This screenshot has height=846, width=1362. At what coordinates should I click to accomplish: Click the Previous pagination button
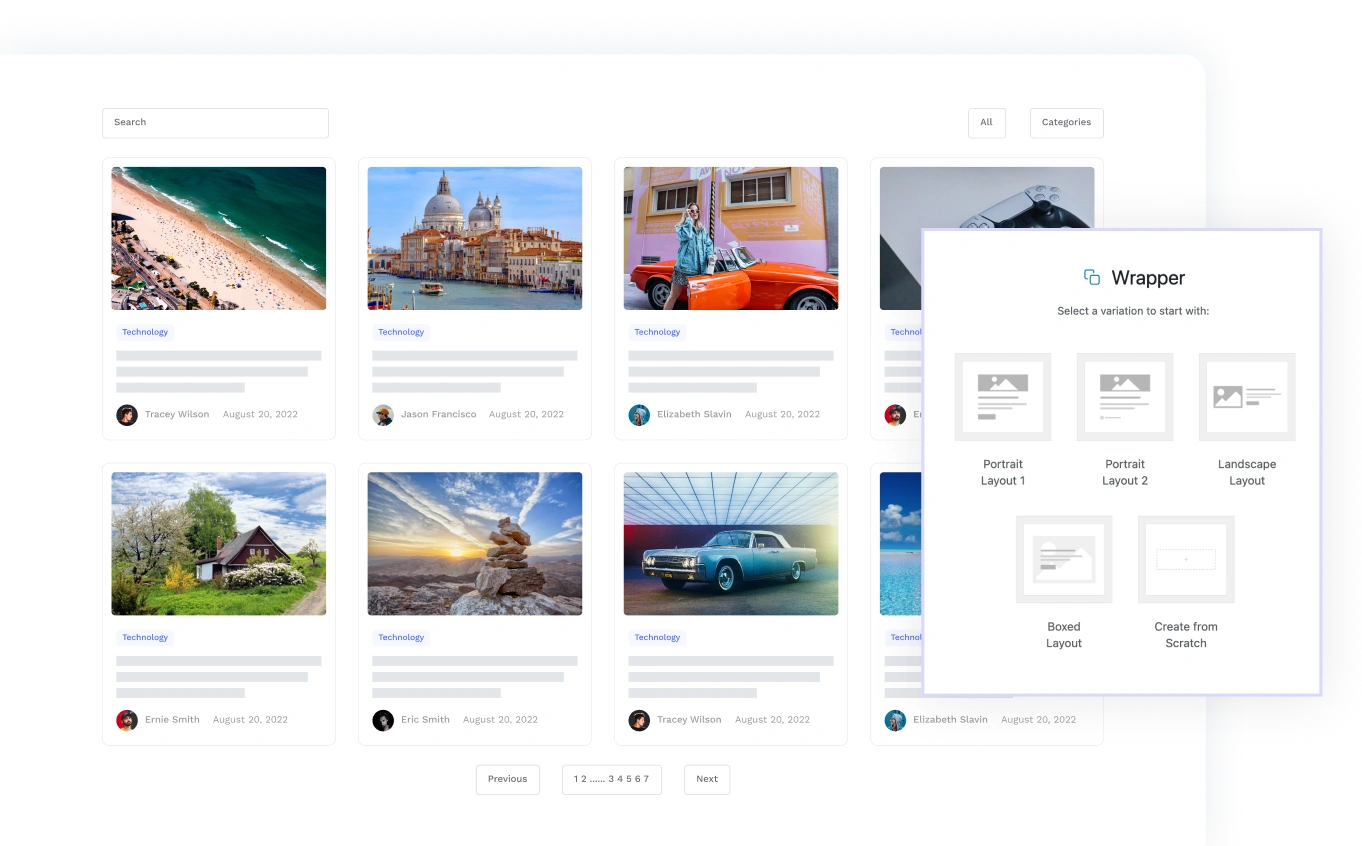[x=507, y=778]
